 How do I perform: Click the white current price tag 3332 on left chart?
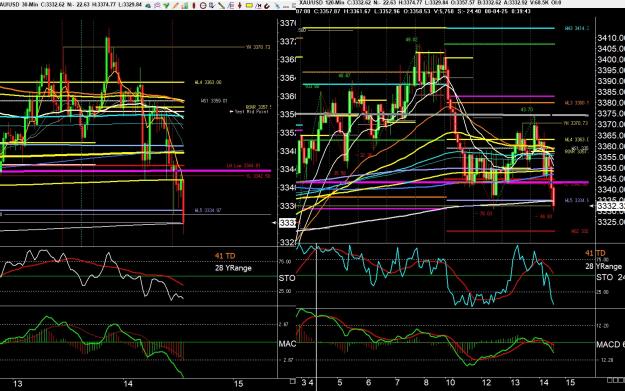click(x=287, y=222)
